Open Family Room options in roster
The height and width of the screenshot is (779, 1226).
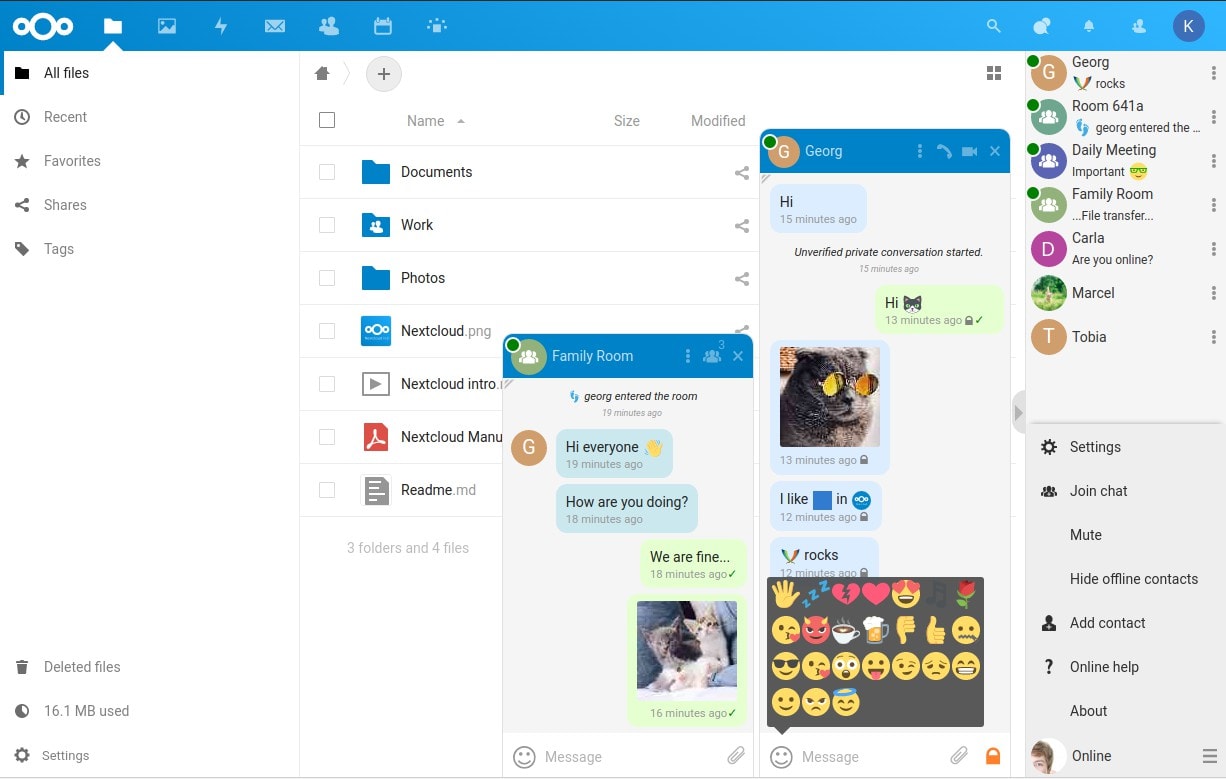[x=1213, y=204]
